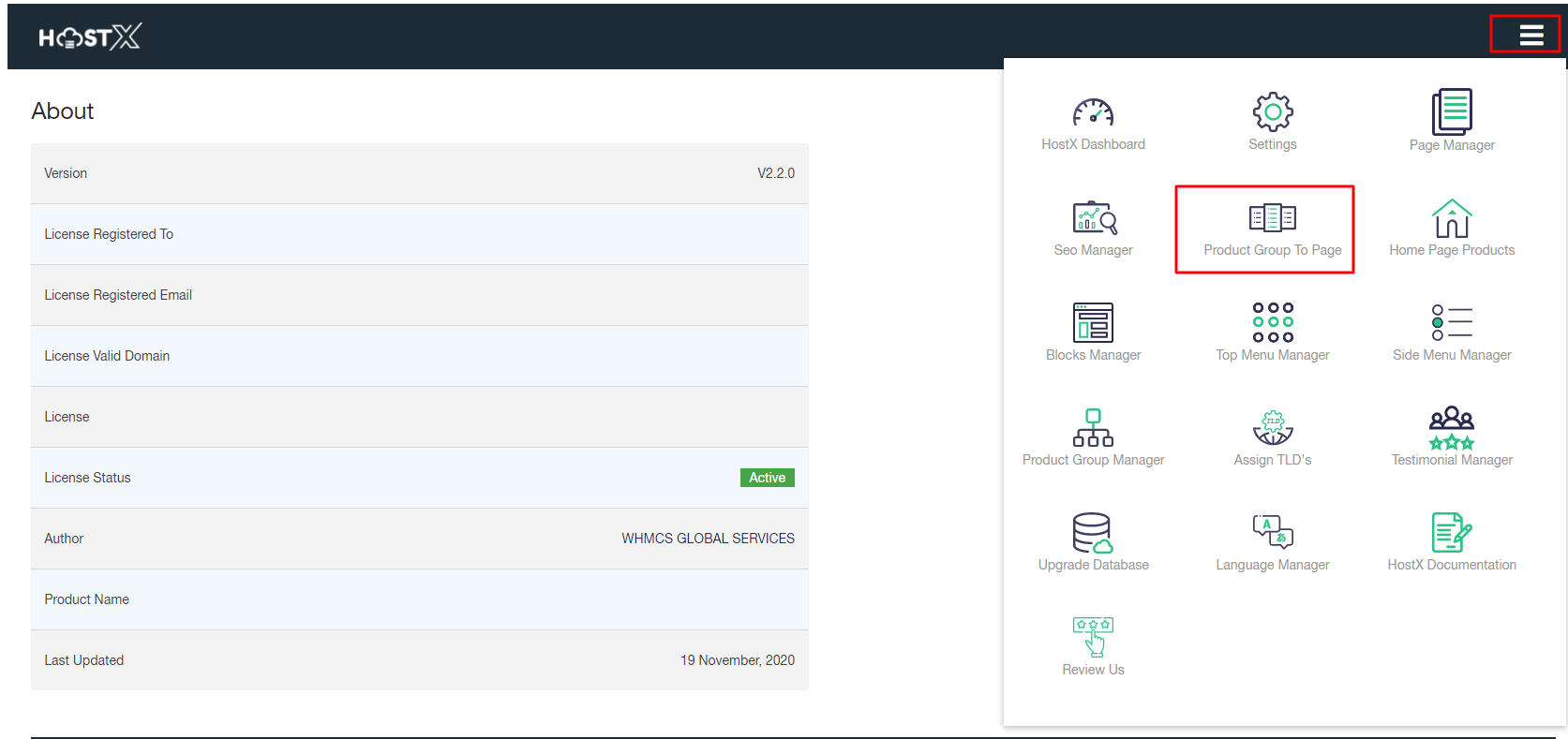This screenshot has height=739, width=1568.
Task: Open Settings gear icon
Action: pos(1272,112)
